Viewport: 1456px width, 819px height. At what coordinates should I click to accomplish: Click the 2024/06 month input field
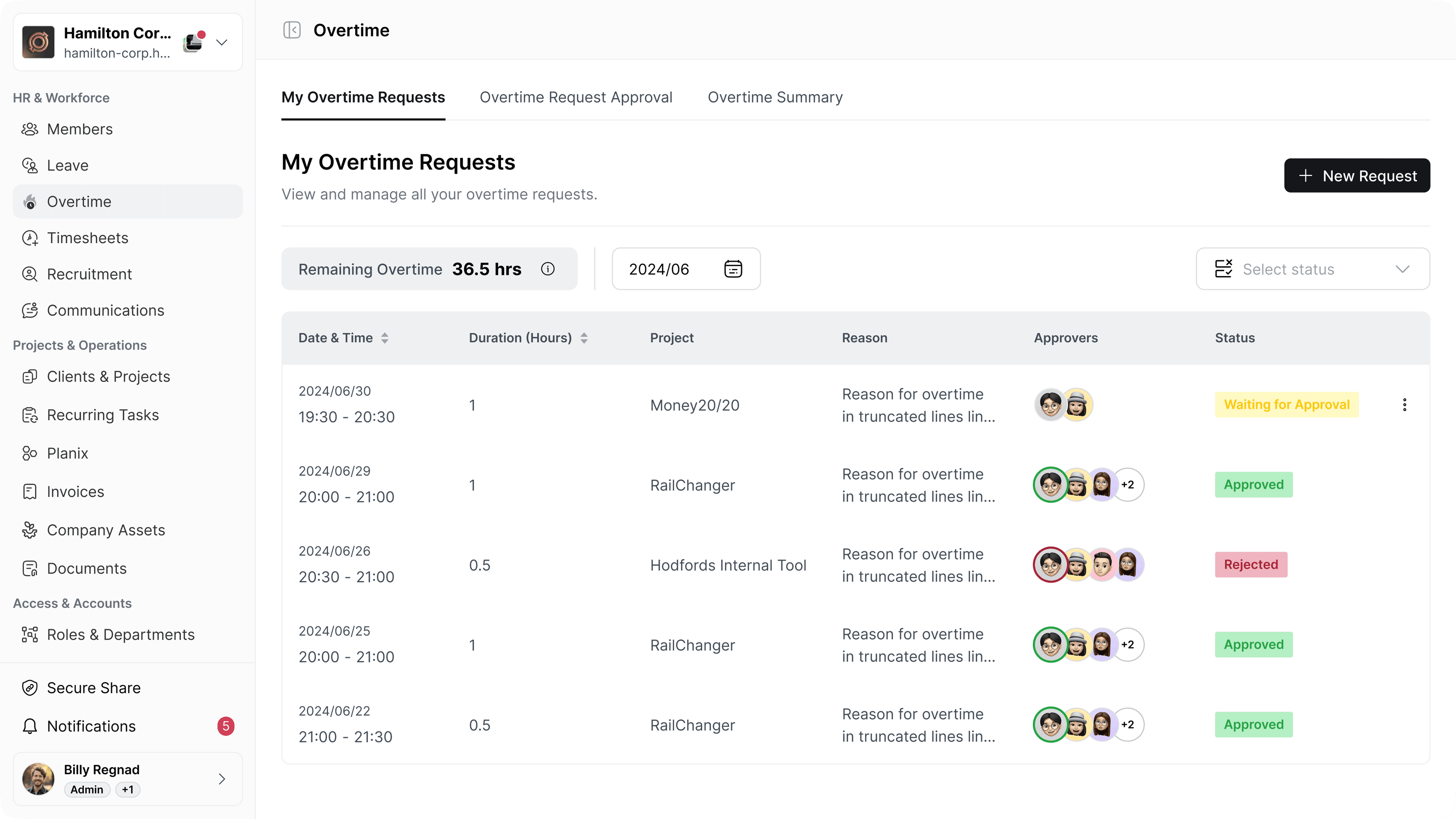point(659,269)
